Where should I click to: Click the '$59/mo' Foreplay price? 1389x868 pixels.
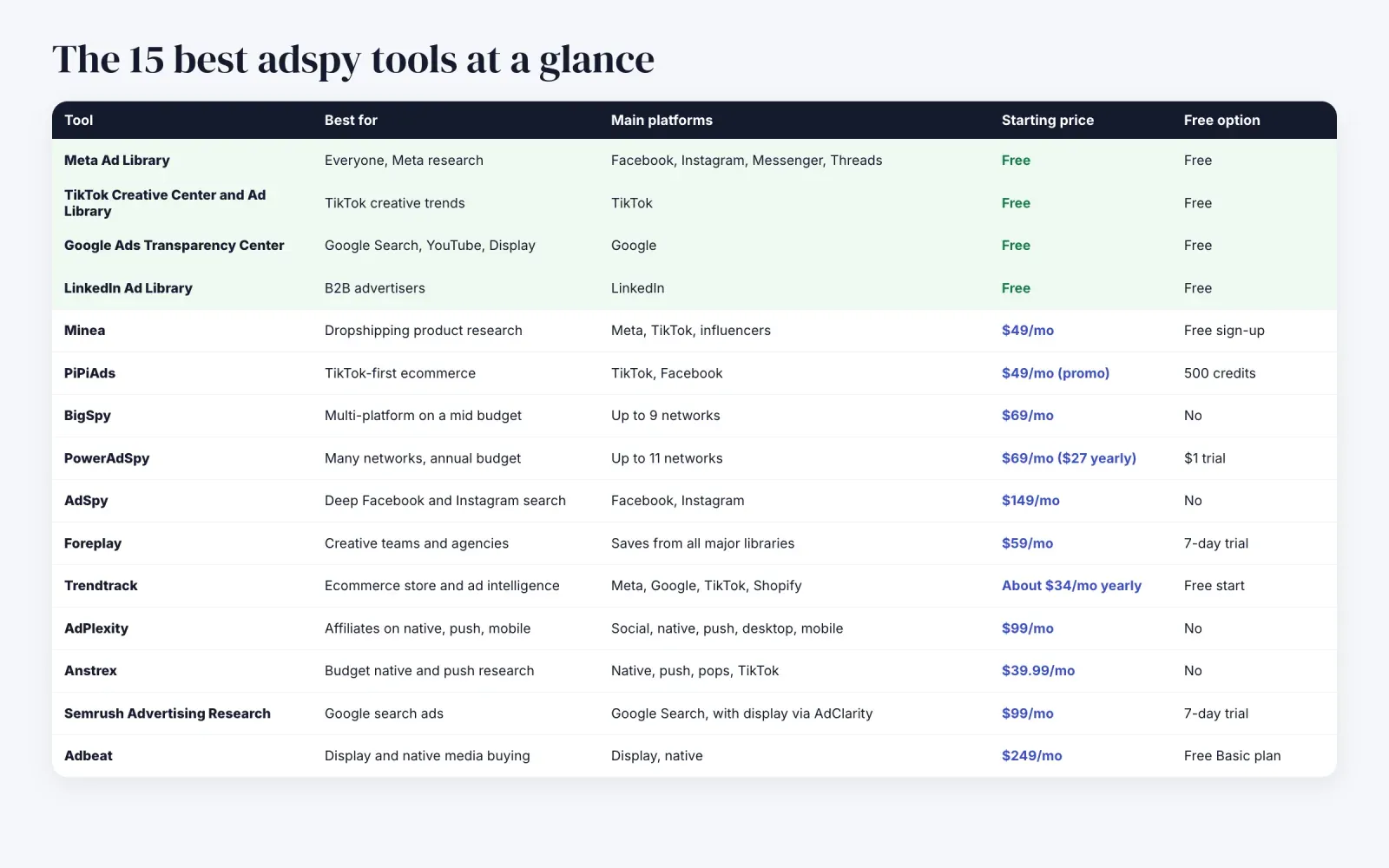tap(1028, 543)
